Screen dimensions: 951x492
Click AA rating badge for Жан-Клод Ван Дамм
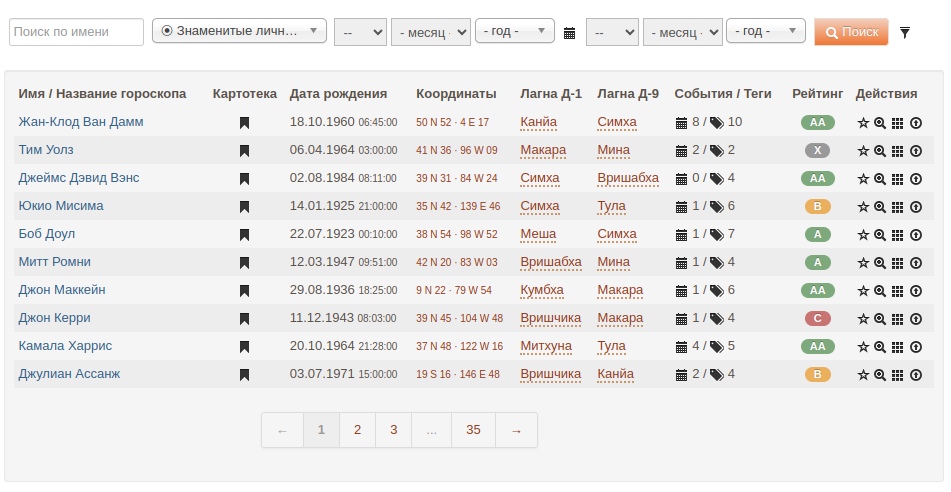click(818, 123)
